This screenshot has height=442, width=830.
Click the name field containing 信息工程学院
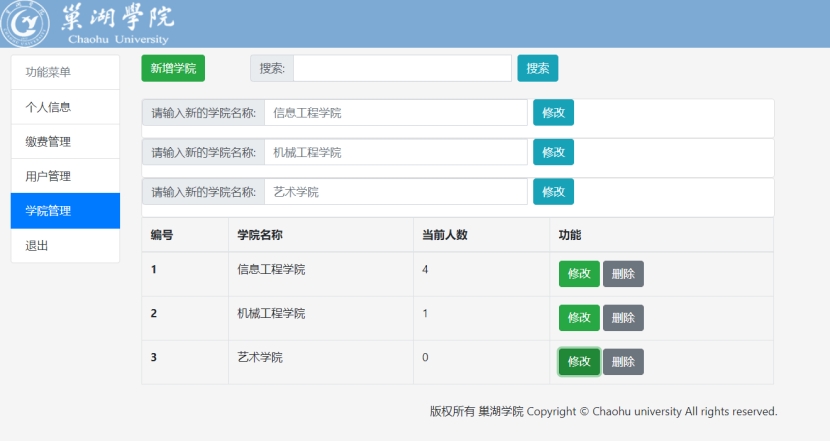(x=395, y=113)
